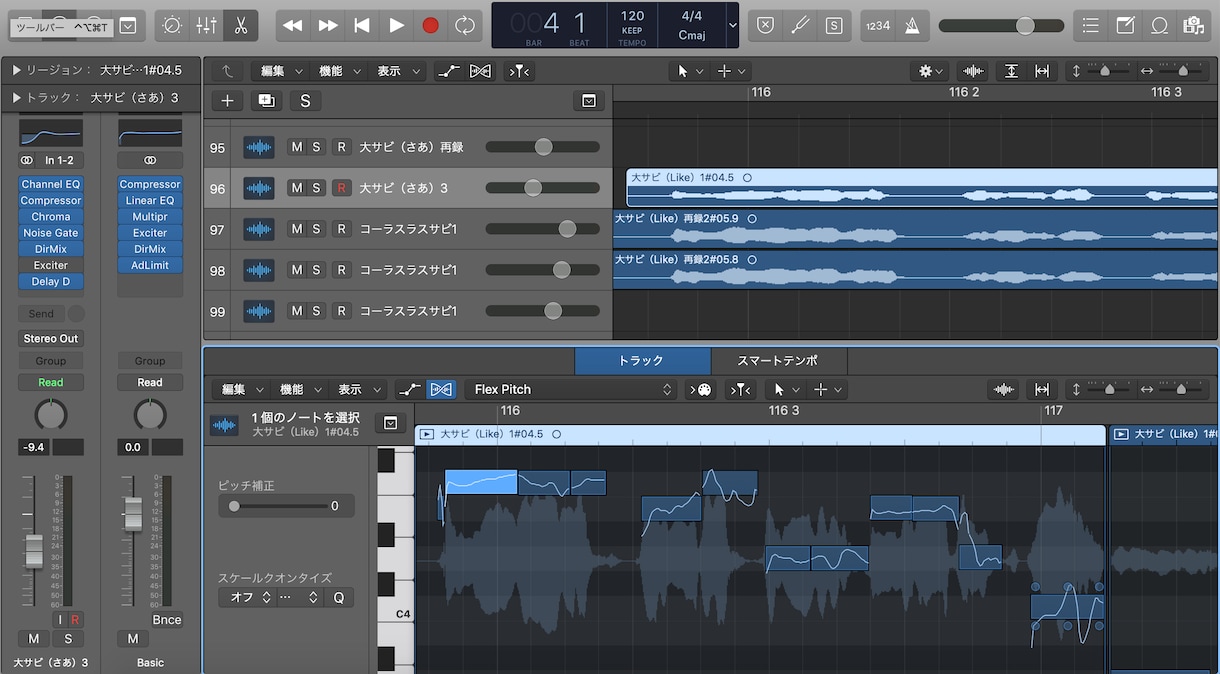Toggle the 1234 count-in button
1220x674 pixels.
[877, 26]
